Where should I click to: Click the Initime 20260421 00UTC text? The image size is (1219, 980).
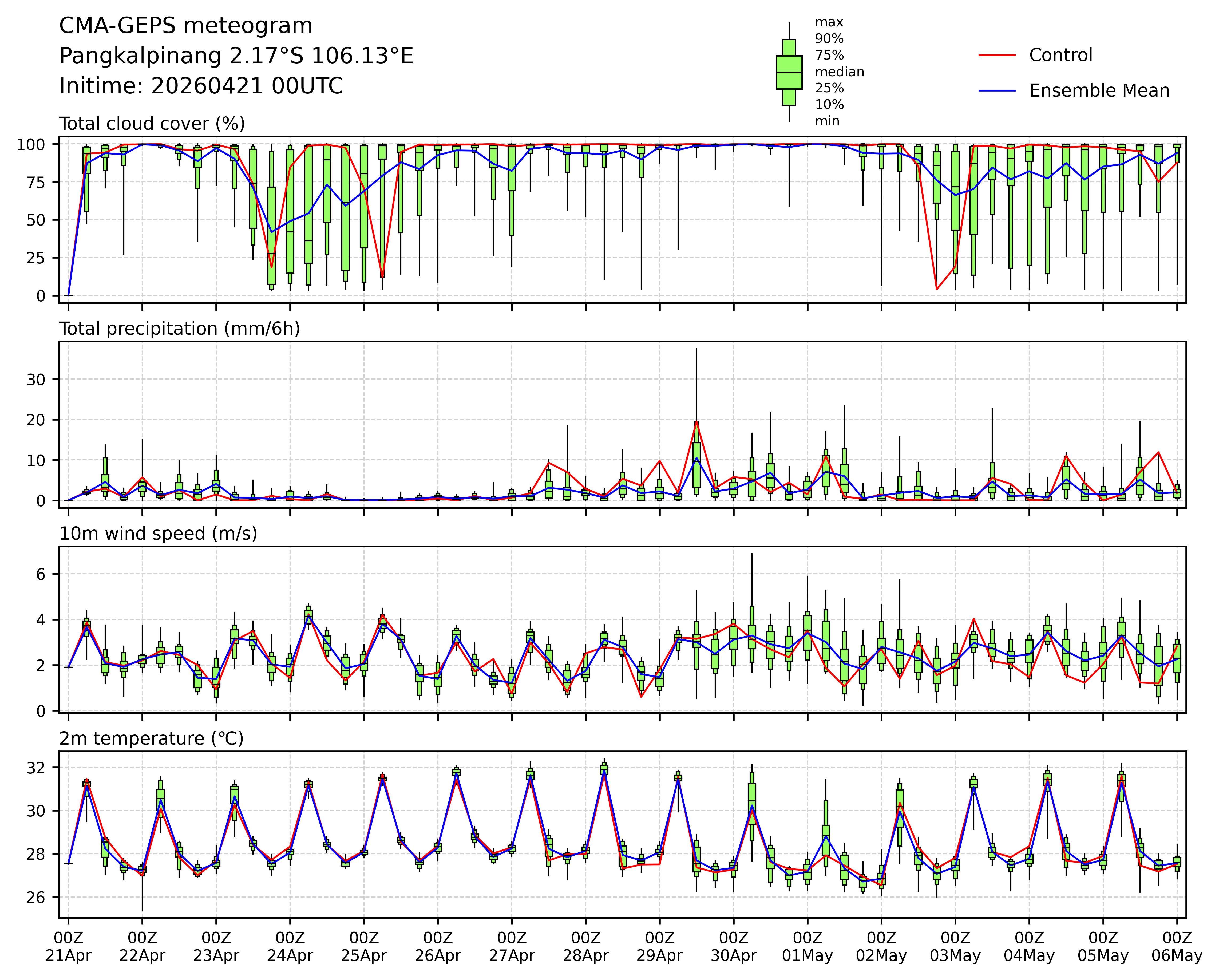[201, 86]
